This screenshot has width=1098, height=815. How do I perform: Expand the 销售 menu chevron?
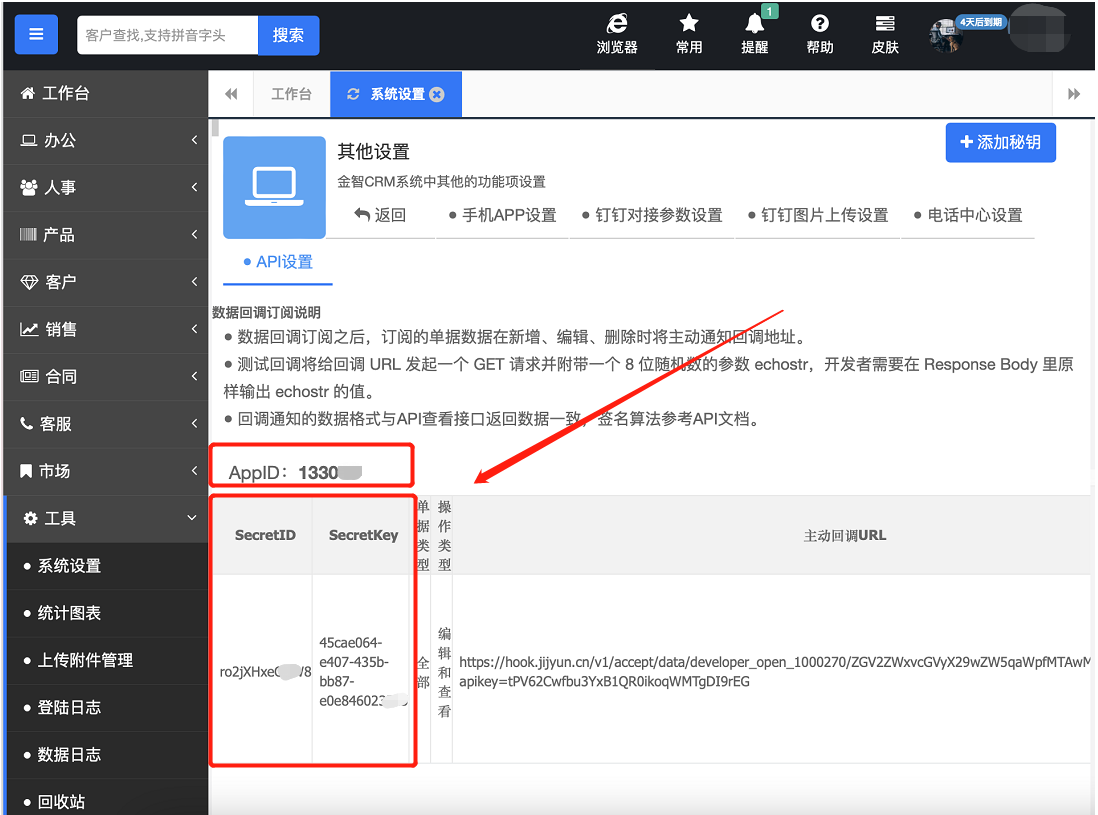pyautogui.click(x=194, y=328)
